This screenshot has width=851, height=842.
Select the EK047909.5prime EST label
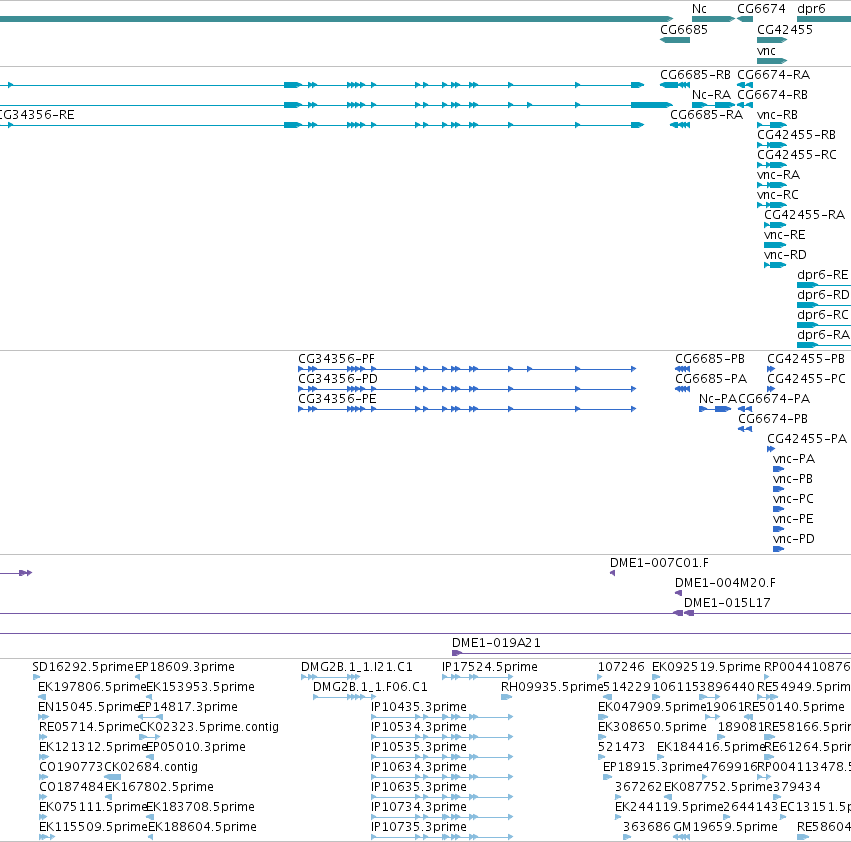click(x=652, y=707)
